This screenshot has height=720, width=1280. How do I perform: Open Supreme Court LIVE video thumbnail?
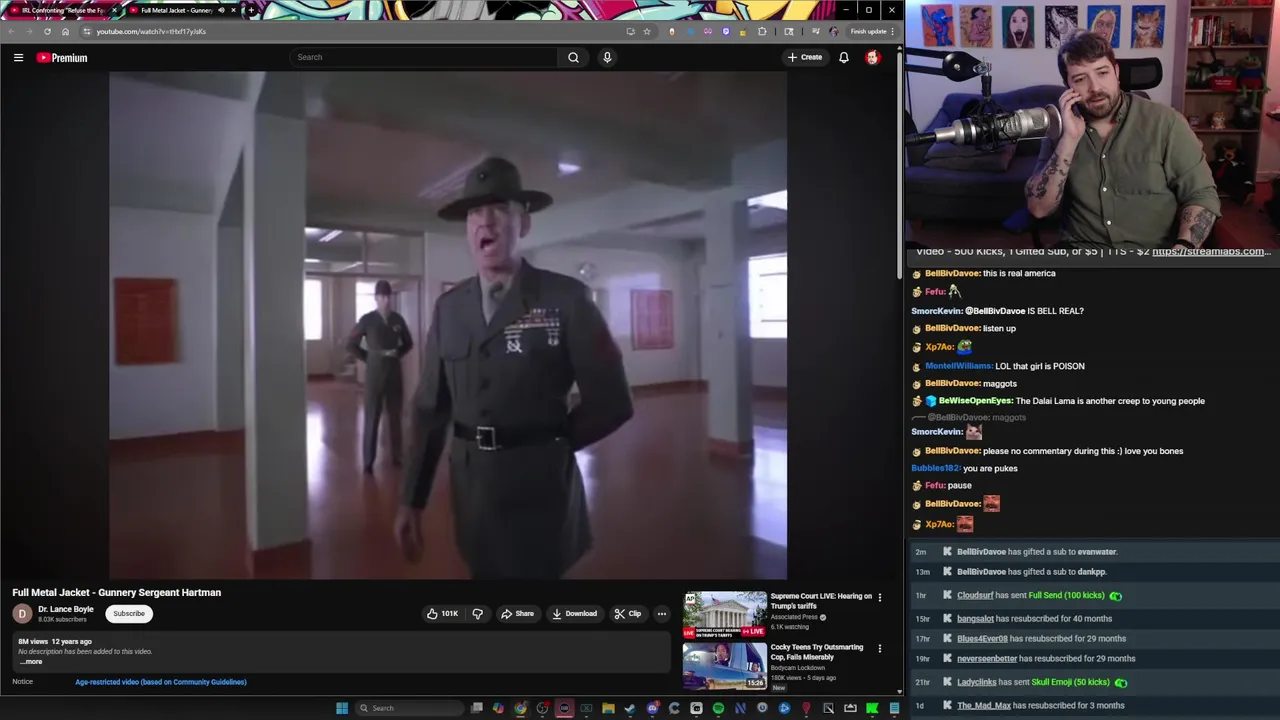tap(725, 615)
